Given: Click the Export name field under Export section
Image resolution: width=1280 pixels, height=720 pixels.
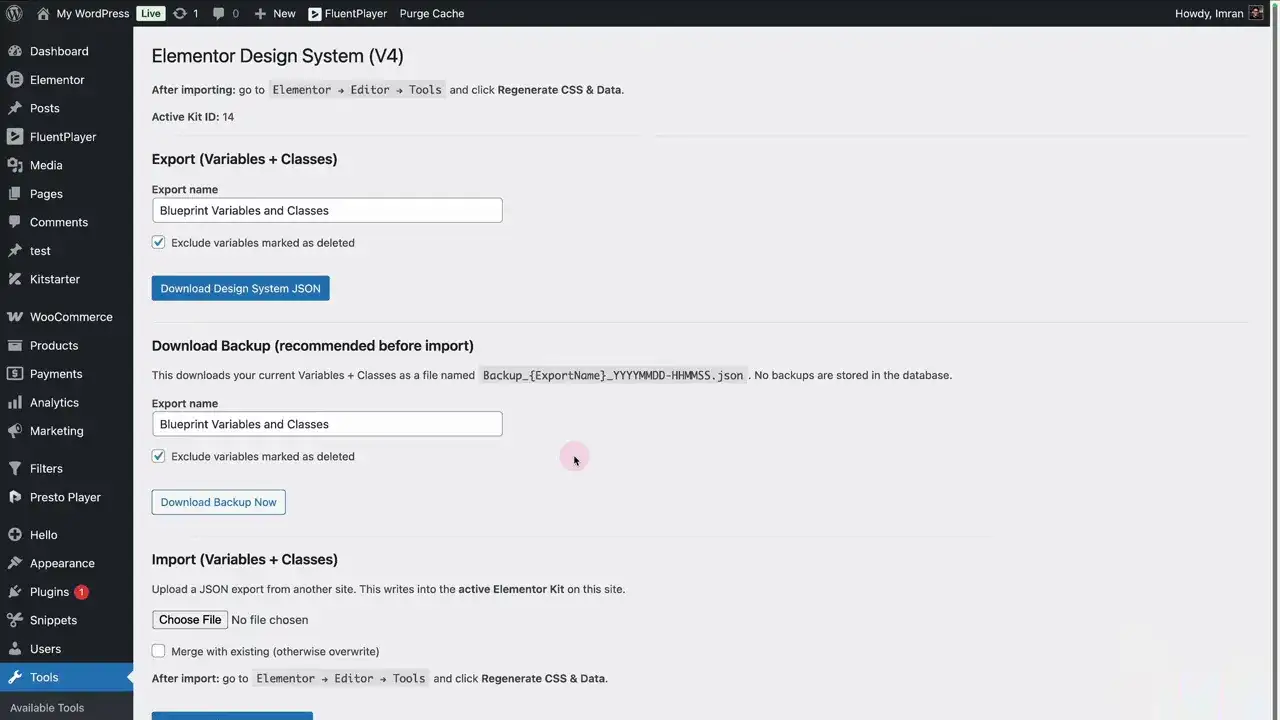Looking at the screenshot, I should (x=327, y=210).
